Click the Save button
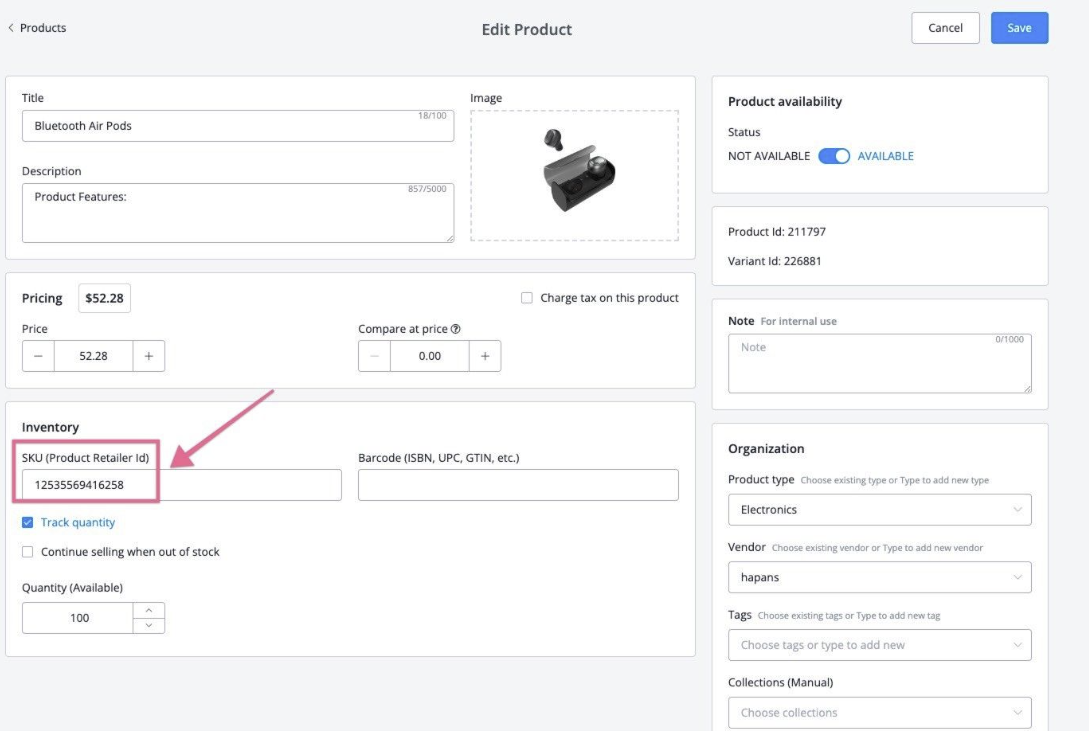 1019,28
